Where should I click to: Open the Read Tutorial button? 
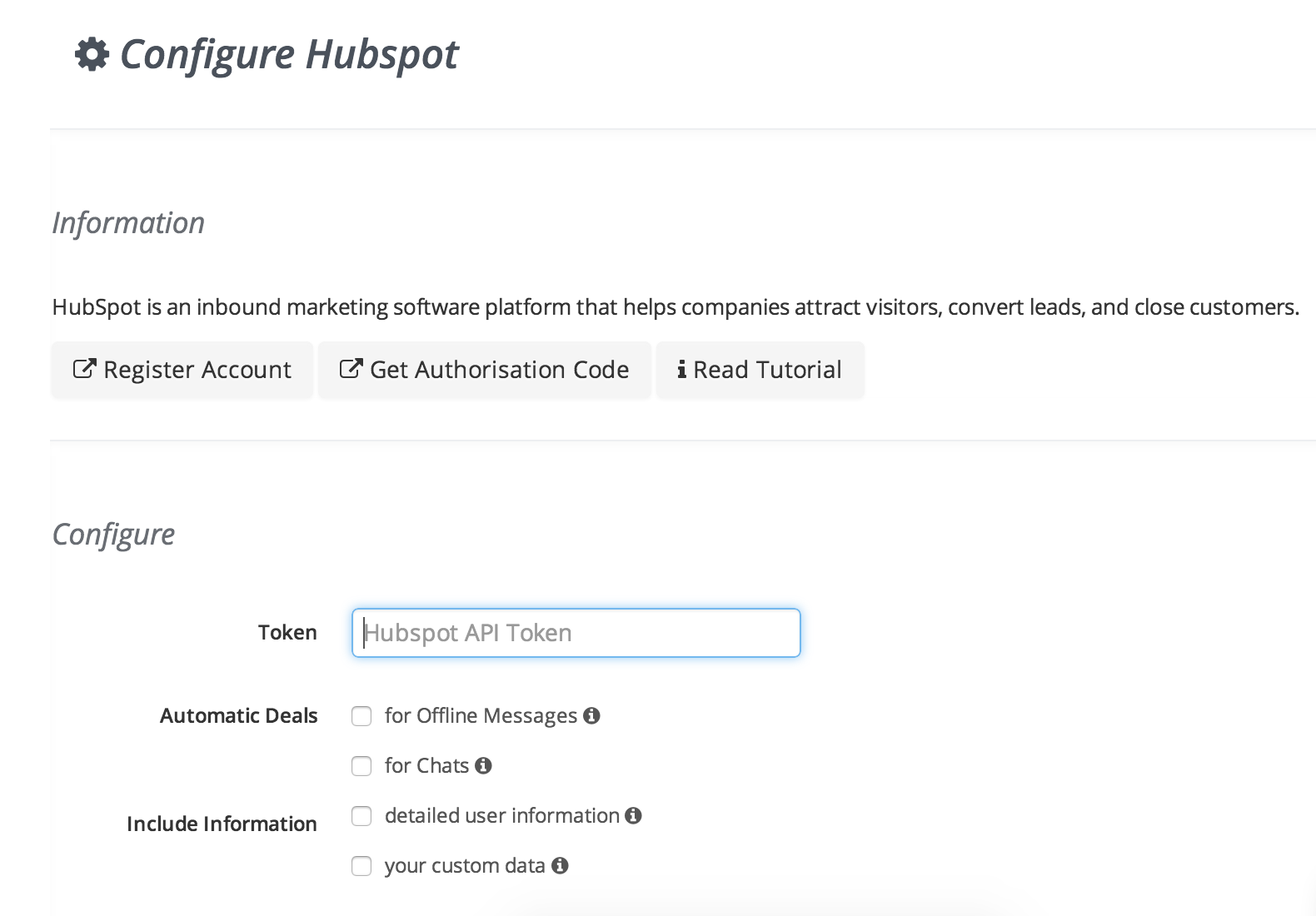(x=760, y=370)
